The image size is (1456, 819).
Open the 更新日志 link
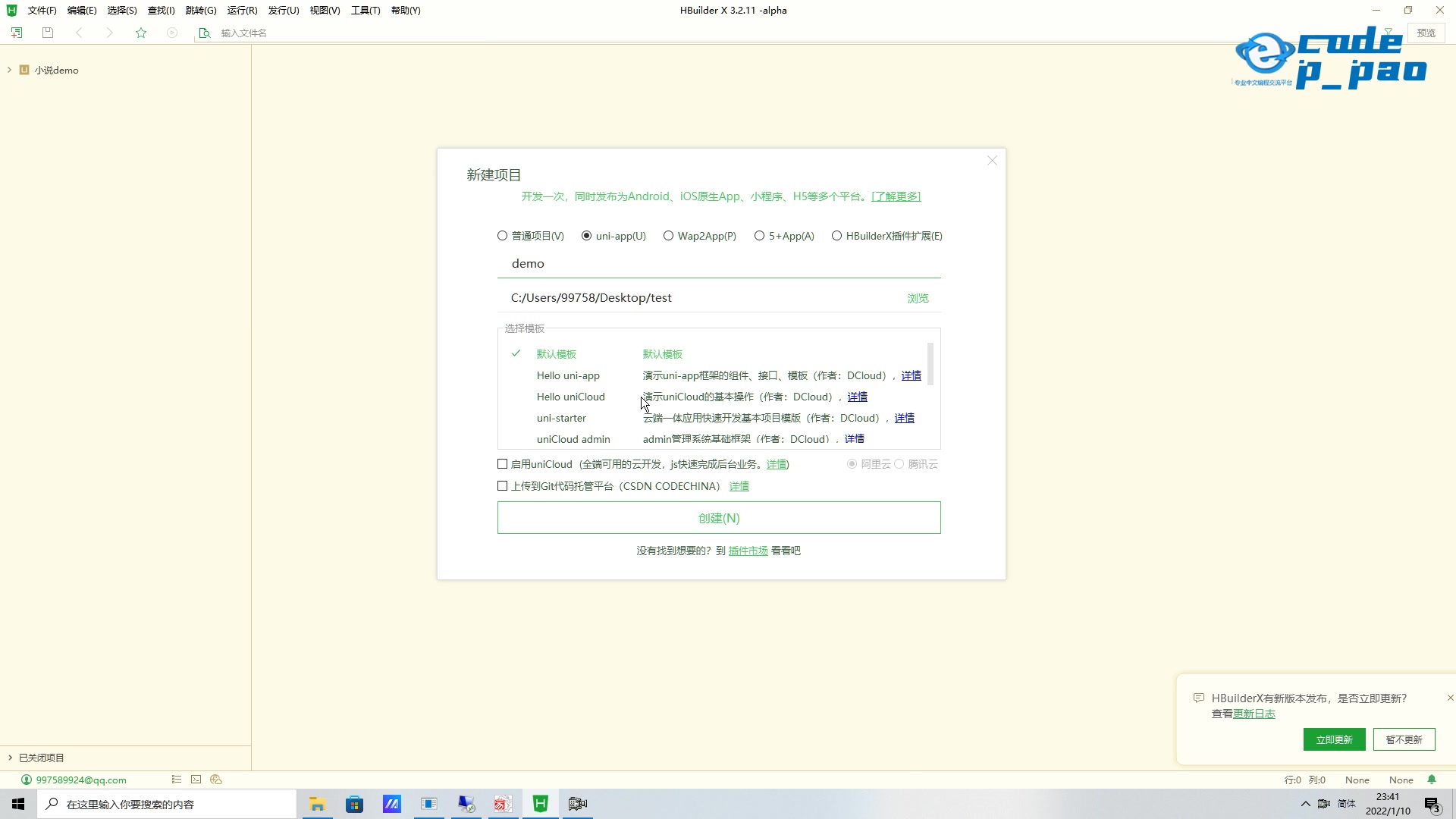click(1254, 714)
